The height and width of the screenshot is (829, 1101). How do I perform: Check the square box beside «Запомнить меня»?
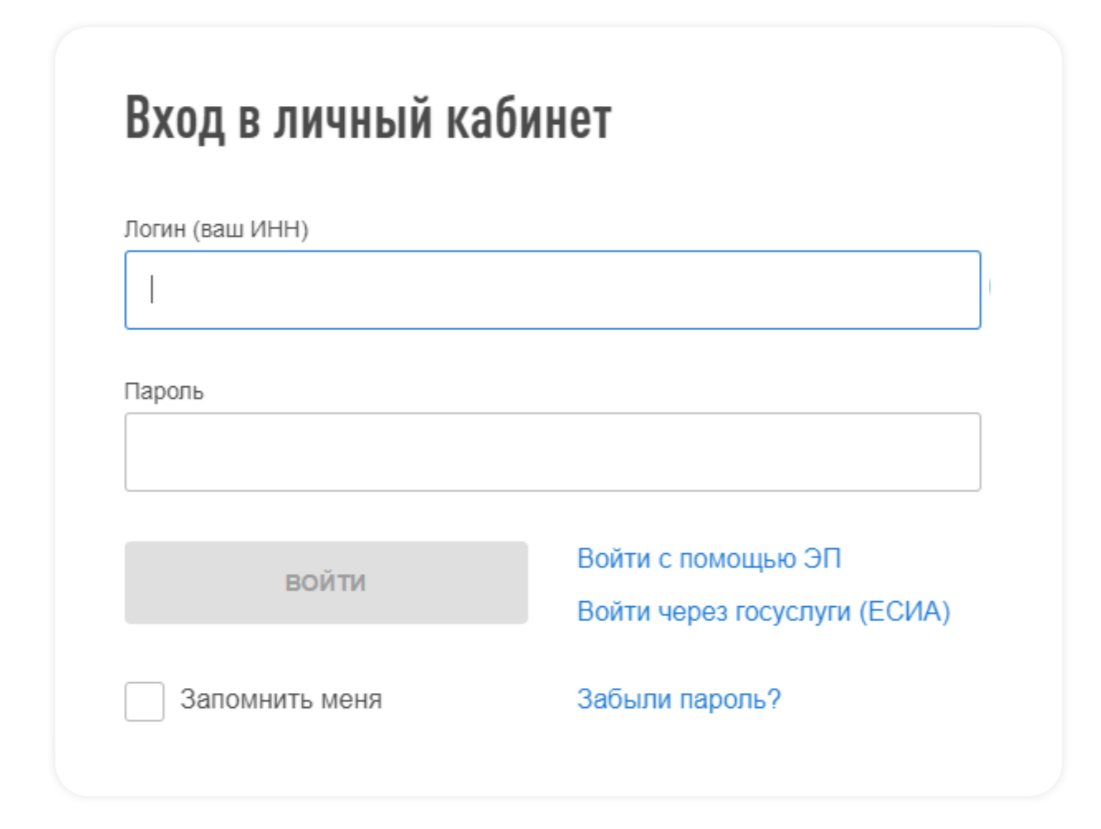[x=145, y=701]
